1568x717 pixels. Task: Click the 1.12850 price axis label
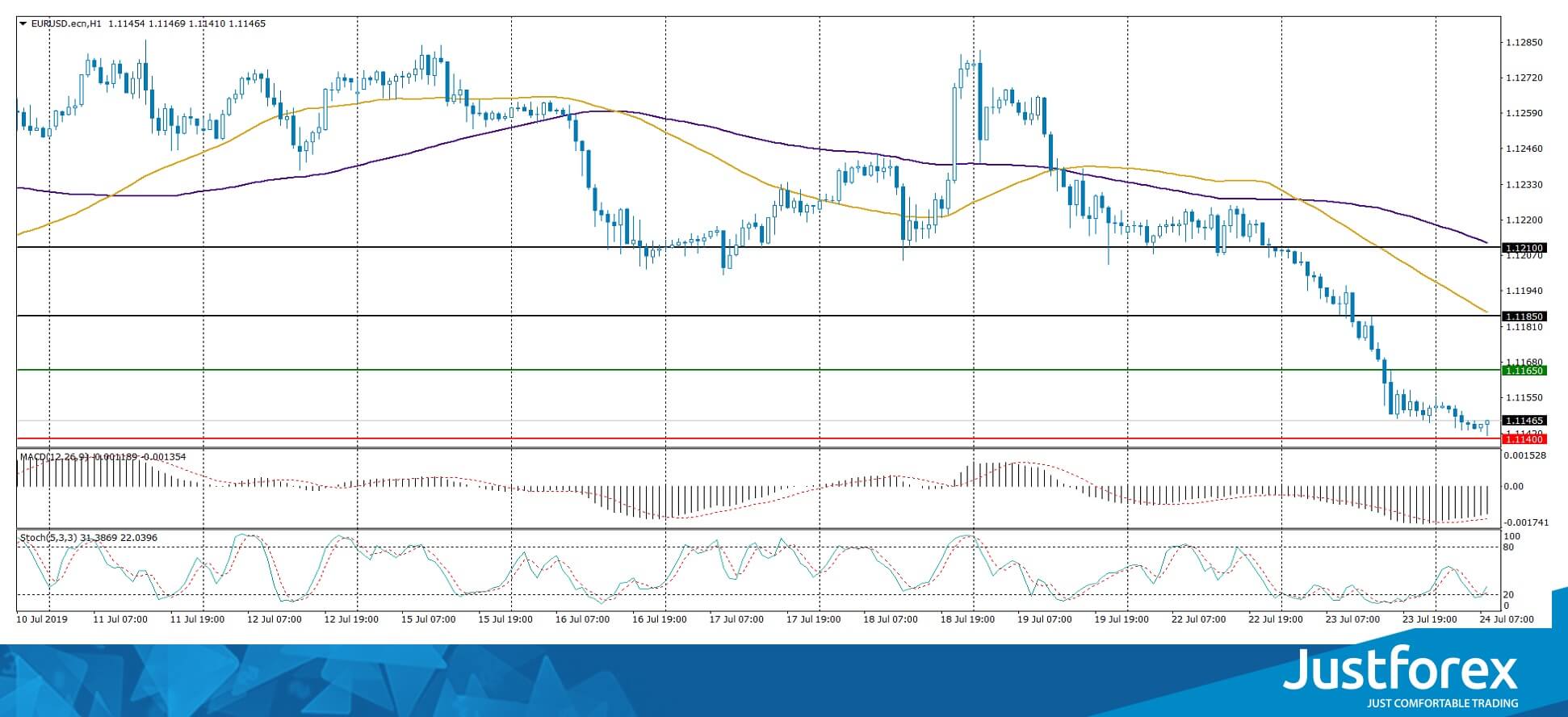tap(1524, 43)
